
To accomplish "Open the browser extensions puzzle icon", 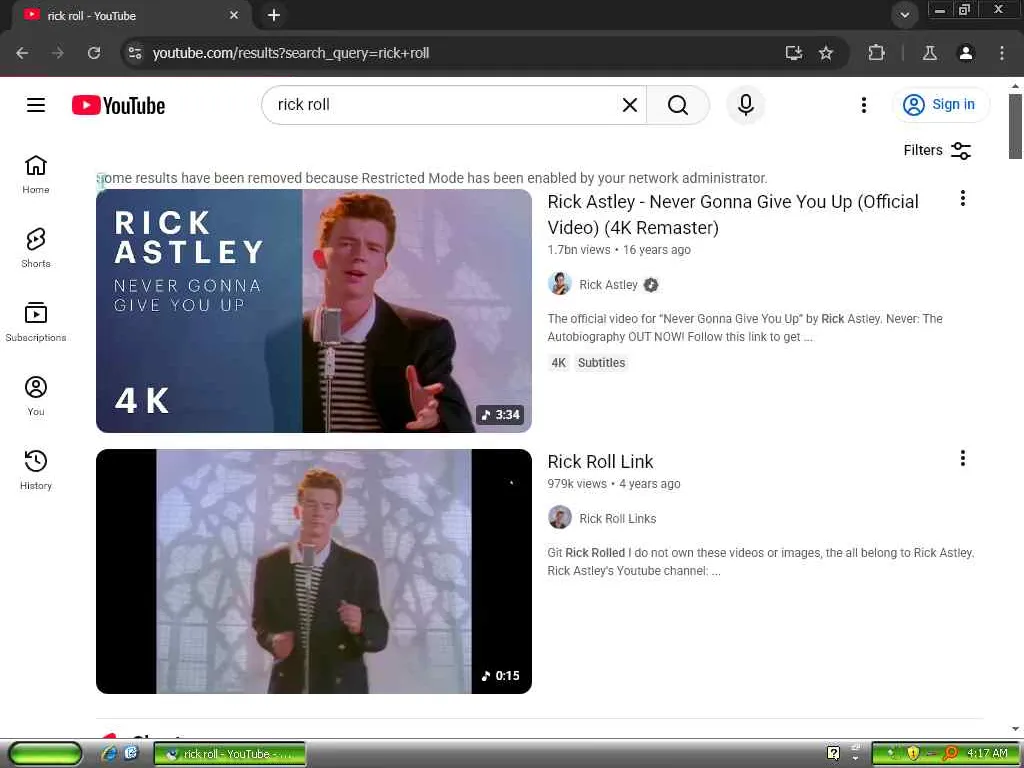I will [x=876, y=53].
